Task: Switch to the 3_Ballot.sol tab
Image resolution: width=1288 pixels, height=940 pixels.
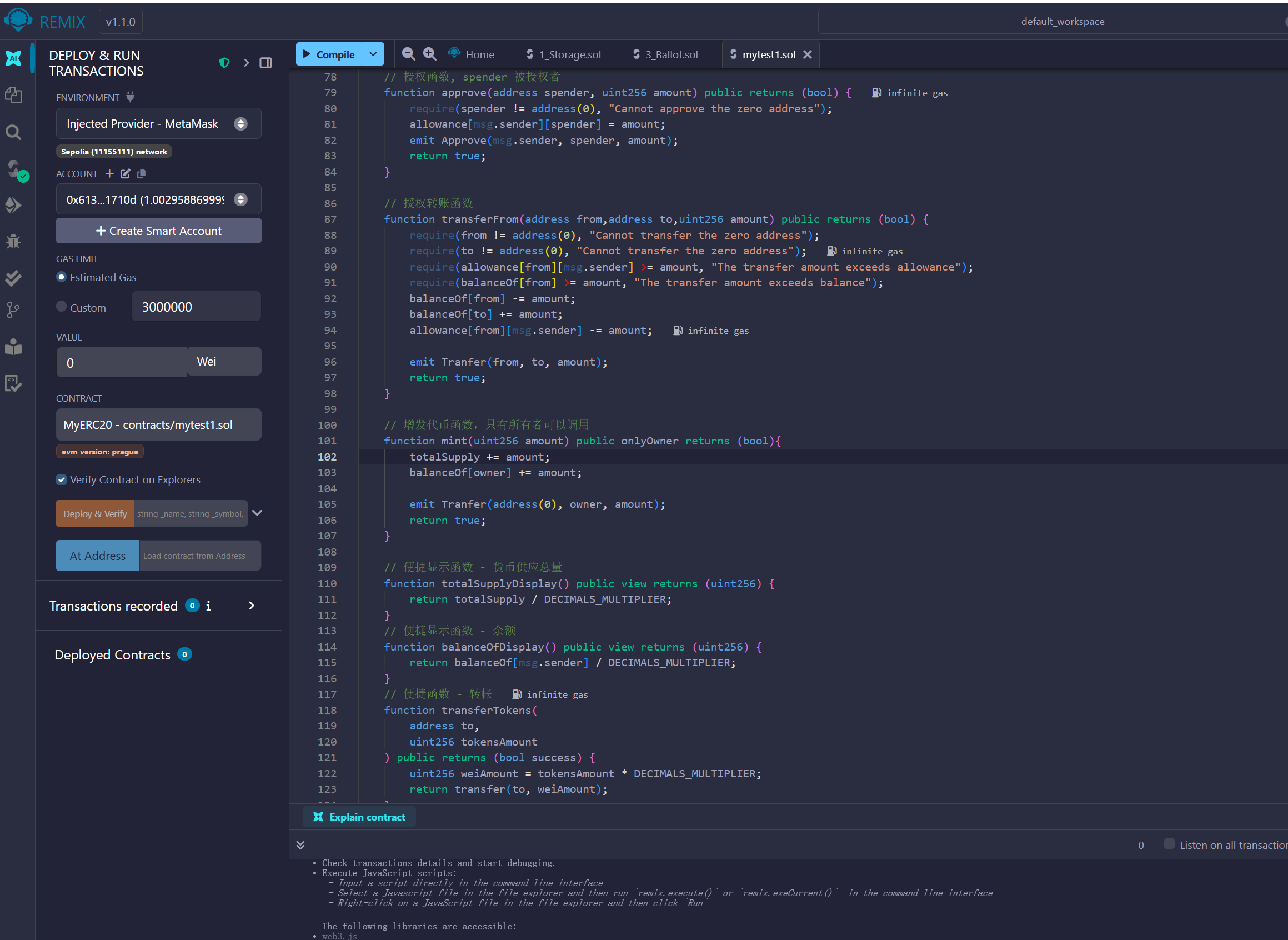Action: (665, 54)
